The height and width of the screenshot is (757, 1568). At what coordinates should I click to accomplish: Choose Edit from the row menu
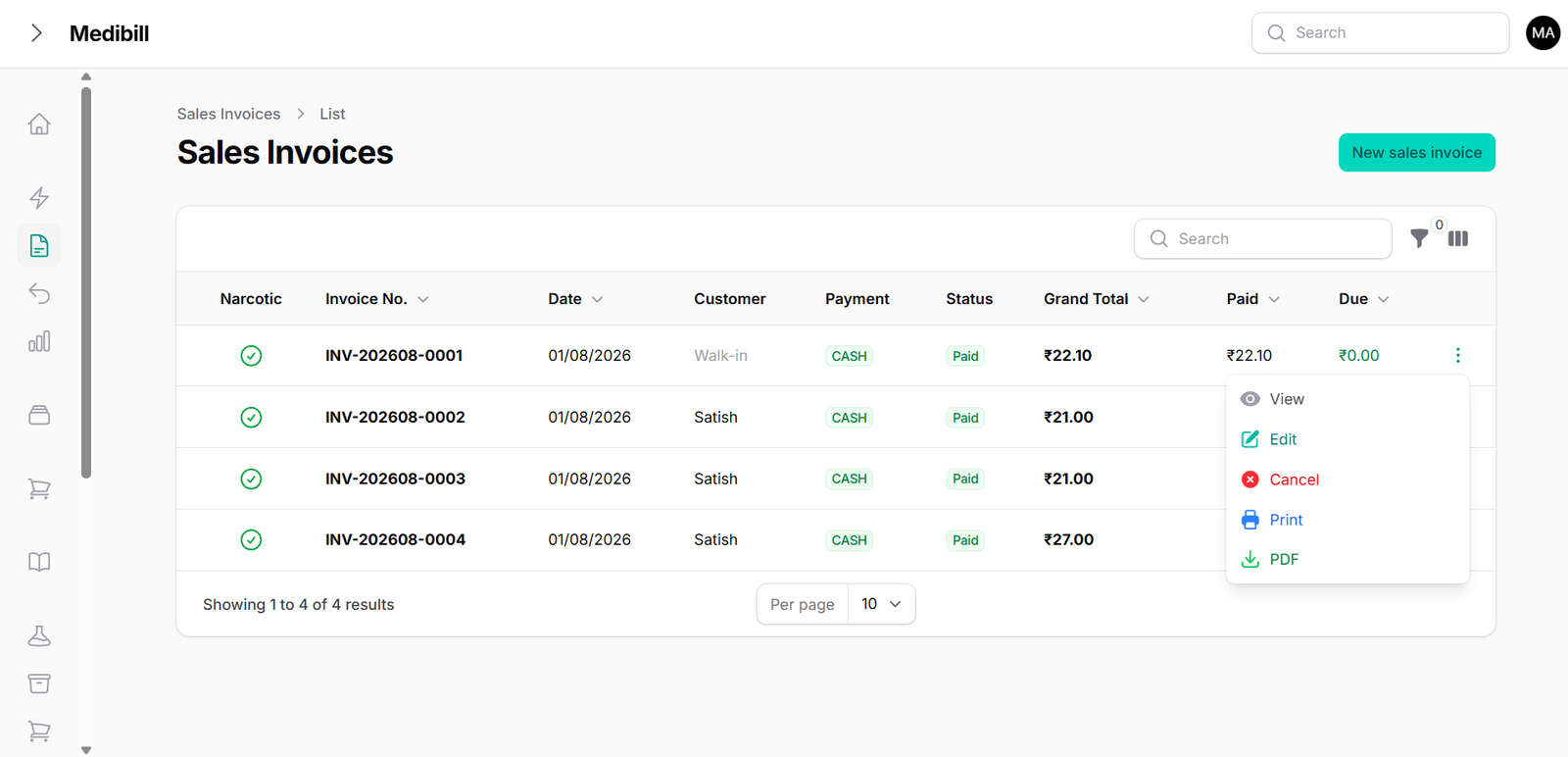coord(1347,439)
